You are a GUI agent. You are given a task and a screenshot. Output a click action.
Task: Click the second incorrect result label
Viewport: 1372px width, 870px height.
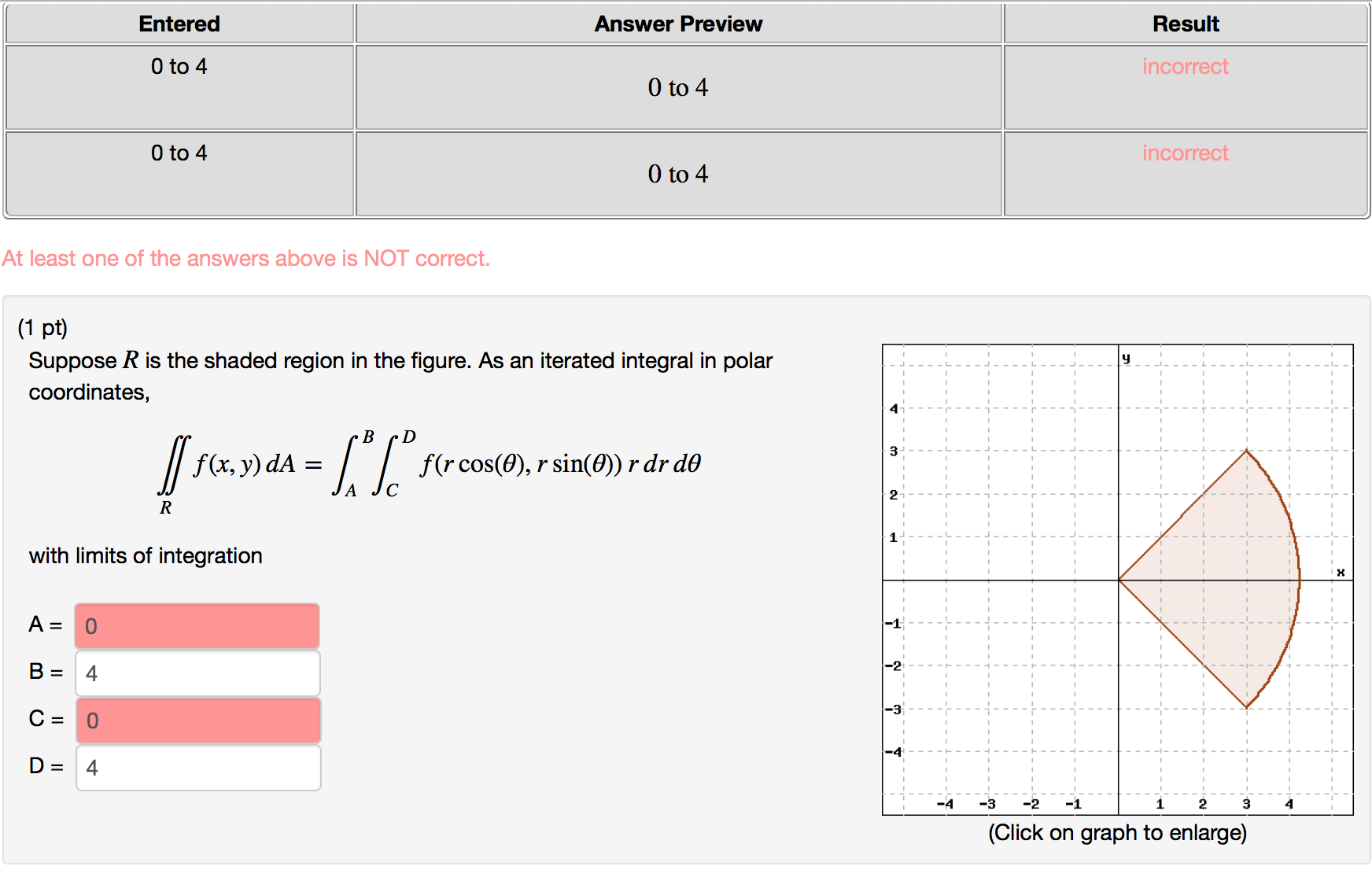click(1185, 153)
